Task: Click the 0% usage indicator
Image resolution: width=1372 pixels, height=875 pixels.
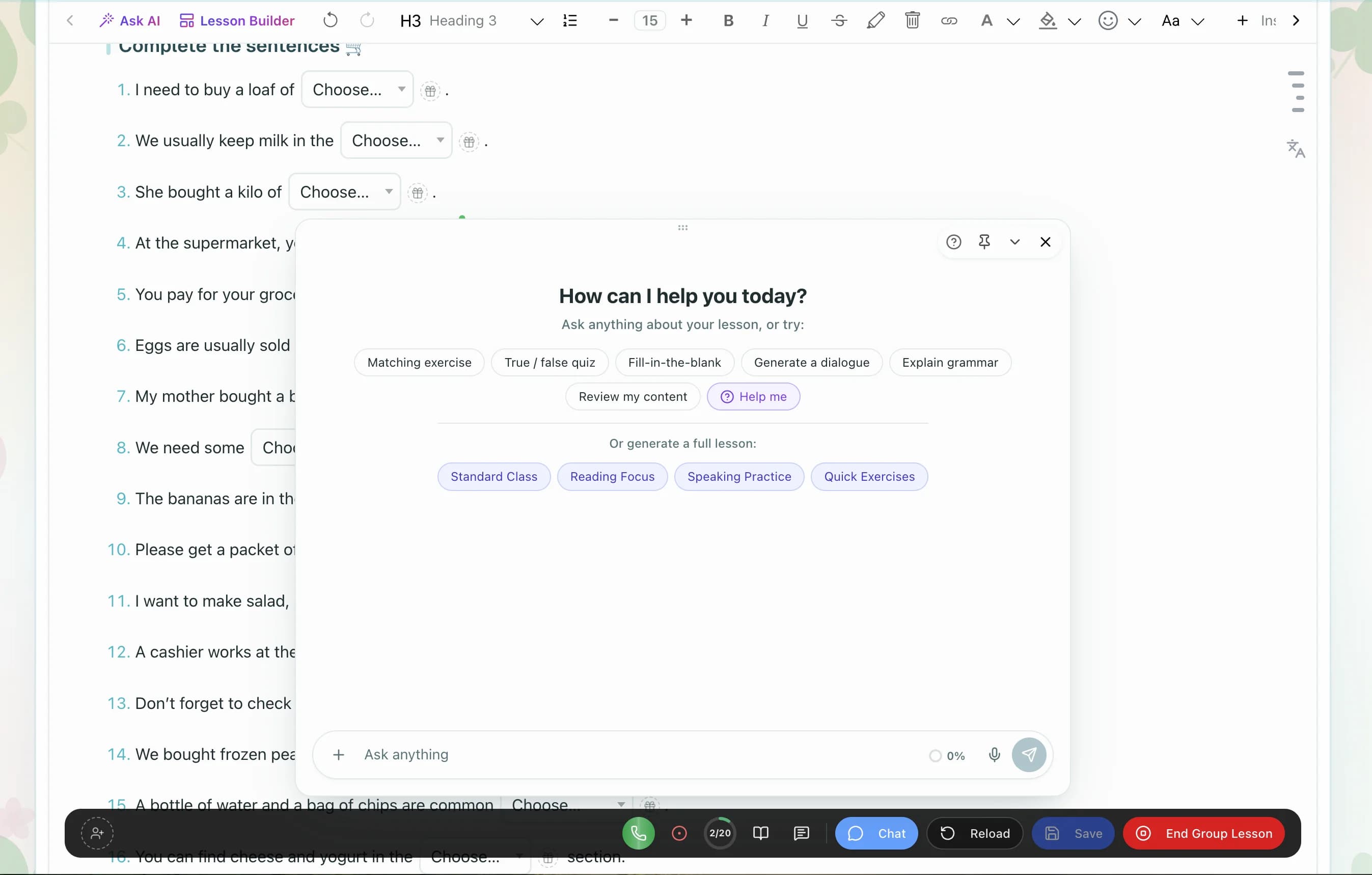Action: pos(947,755)
